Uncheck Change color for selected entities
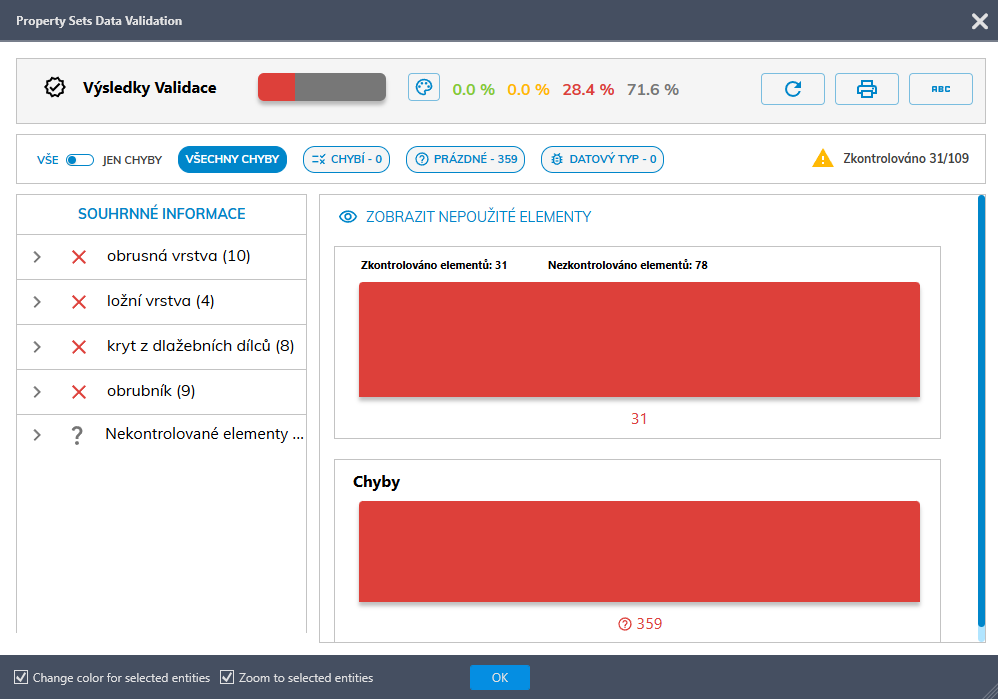This screenshot has width=998, height=699. click(x=21, y=678)
